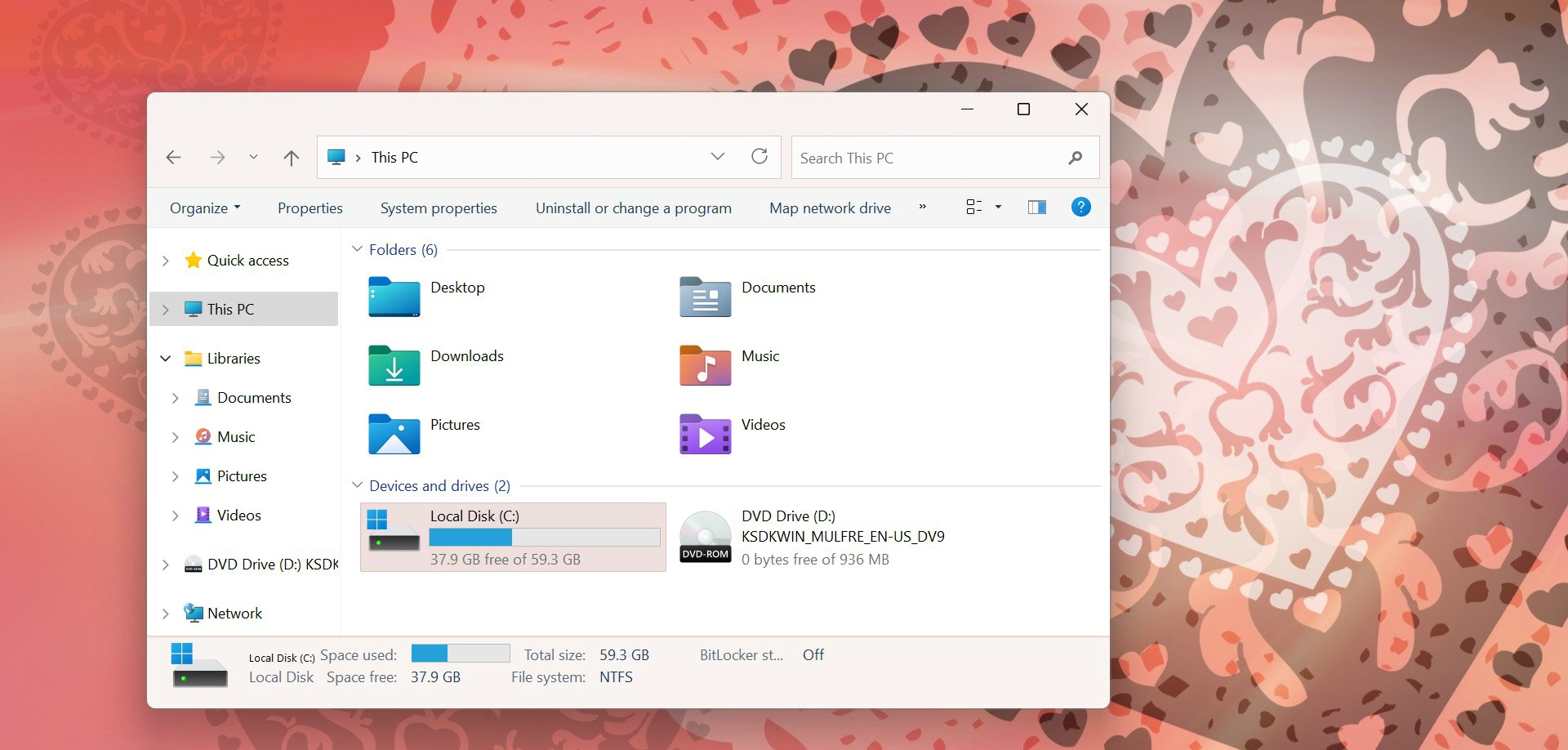Screen dimensions: 1568x750
Task: Toggle the preview pane icon
Action: (x=1036, y=207)
